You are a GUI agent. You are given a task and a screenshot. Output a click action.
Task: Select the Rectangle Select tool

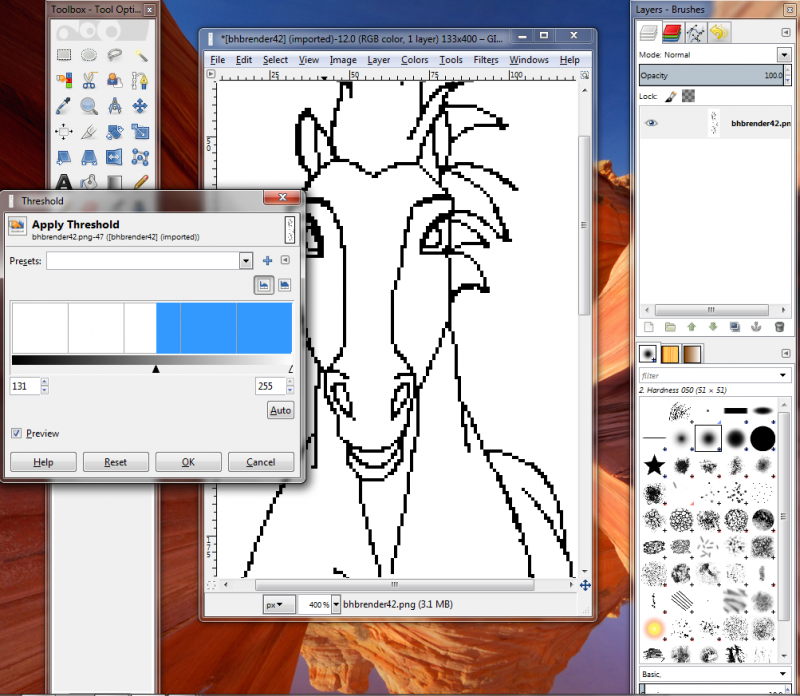(x=64, y=55)
